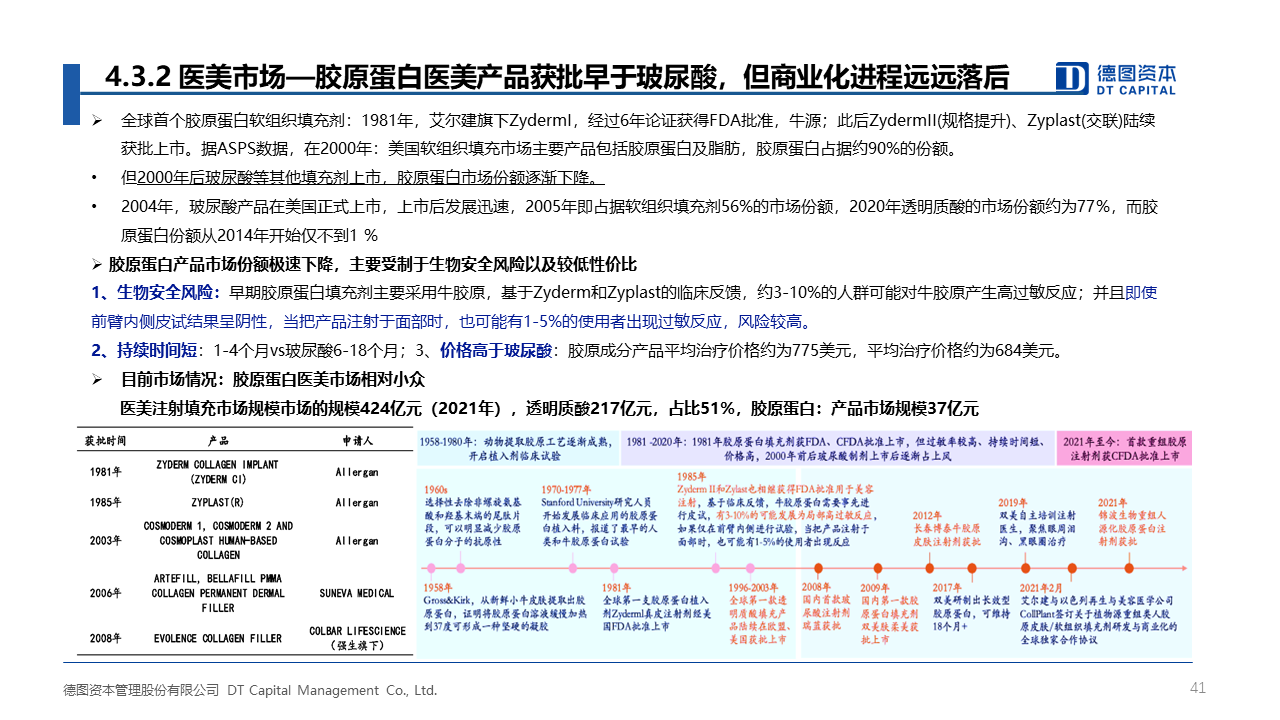This screenshot has height=720, width=1280.
Task: Click the pink '2021年至今' period banner
Action: point(1125,448)
